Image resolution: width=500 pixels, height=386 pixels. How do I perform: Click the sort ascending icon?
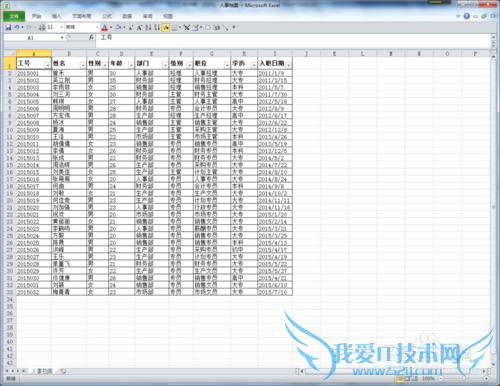pos(148,27)
